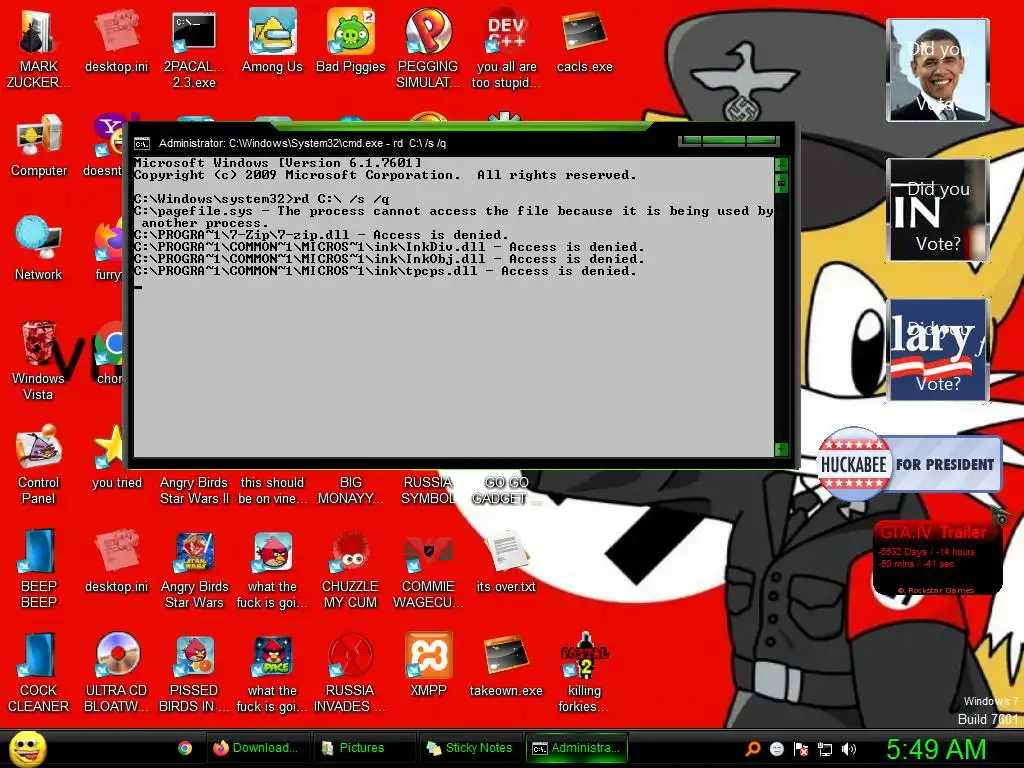Click the 'RUSSIA SYMBOL' desktop label

tap(428, 490)
